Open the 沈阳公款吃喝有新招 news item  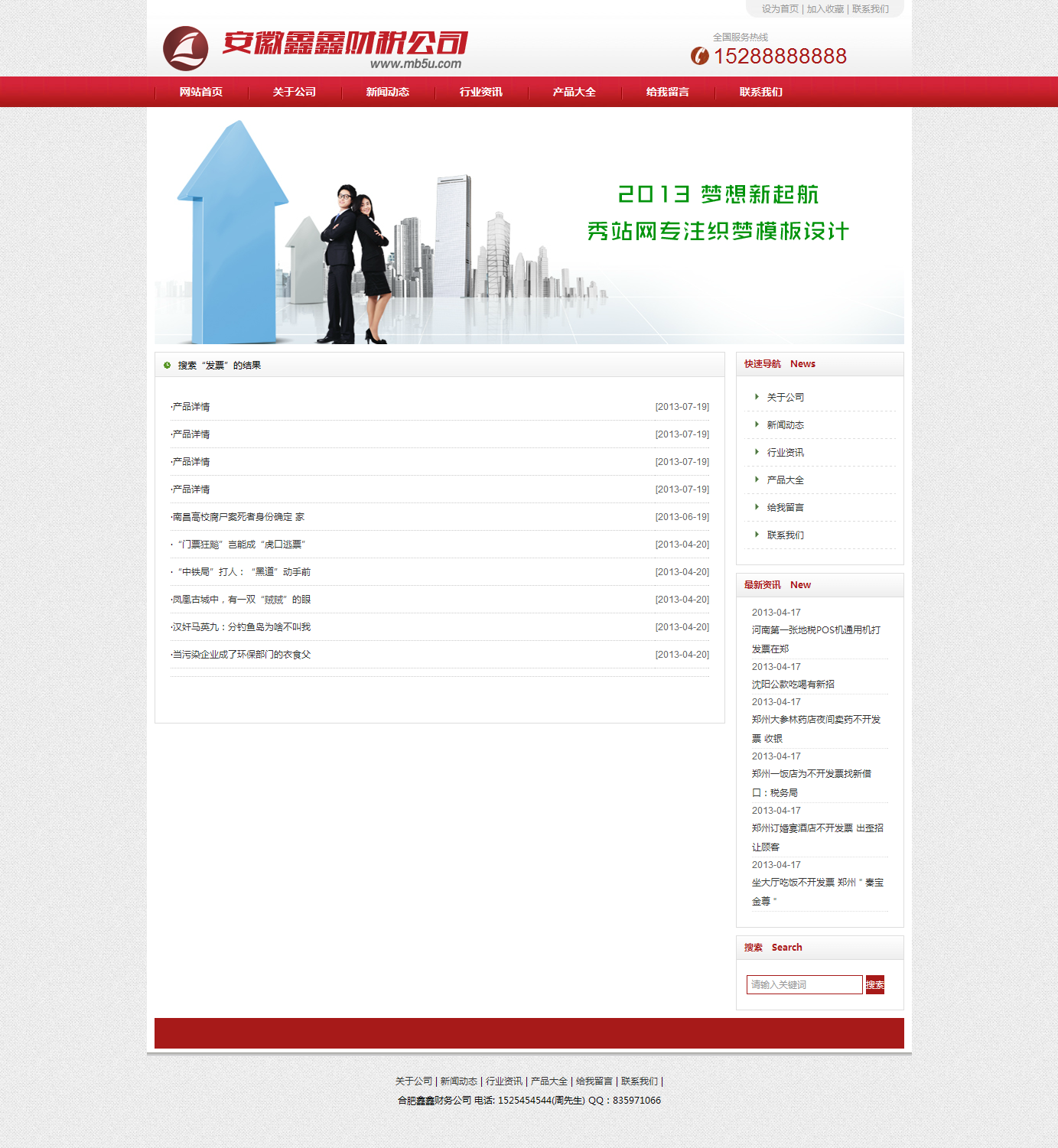[793, 685]
